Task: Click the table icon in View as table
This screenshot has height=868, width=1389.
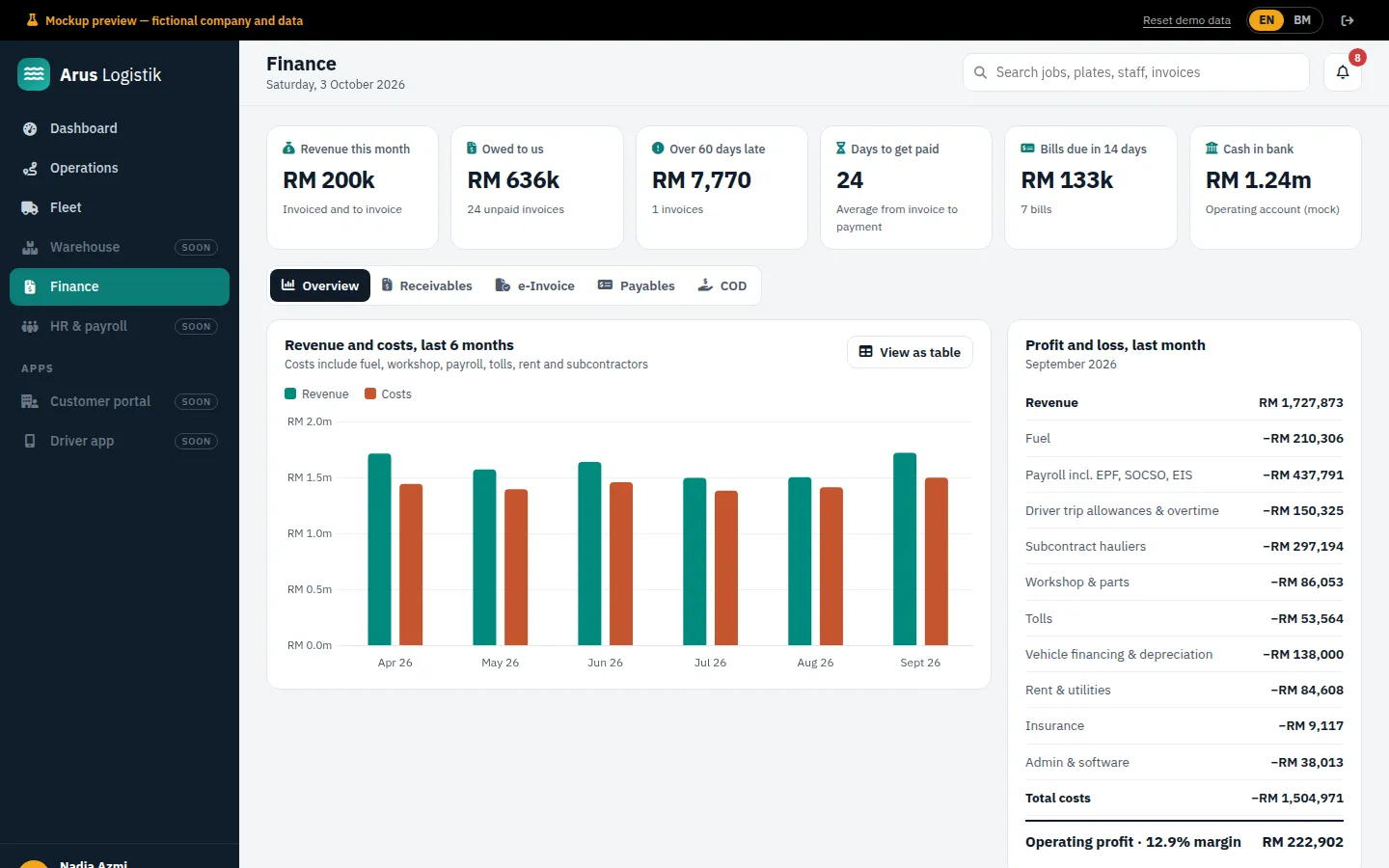Action: click(x=866, y=352)
